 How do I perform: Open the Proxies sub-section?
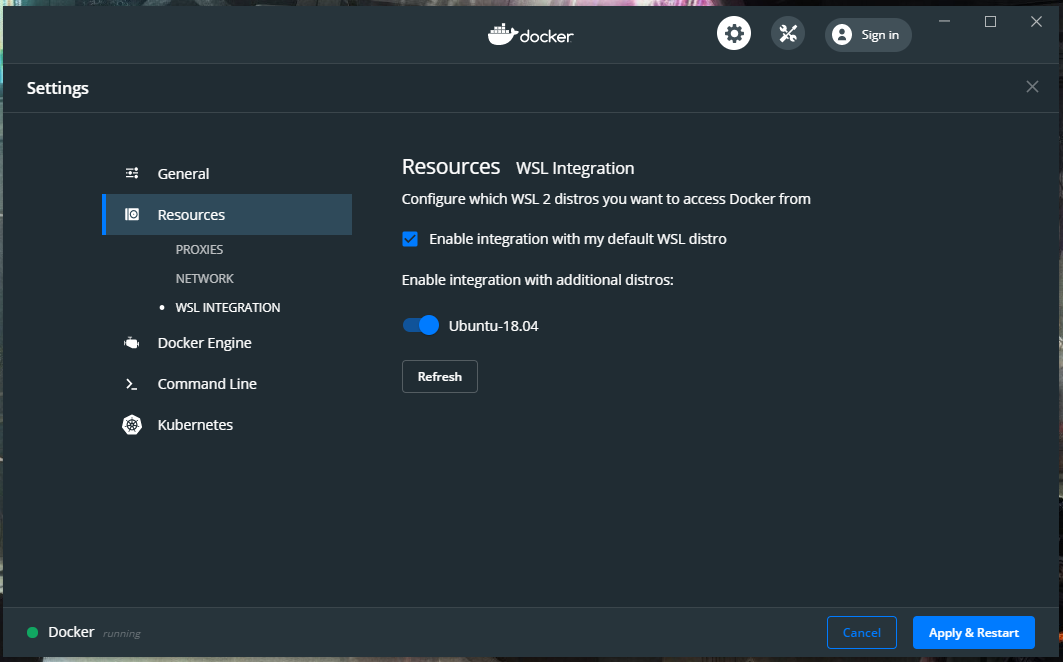click(199, 250)
